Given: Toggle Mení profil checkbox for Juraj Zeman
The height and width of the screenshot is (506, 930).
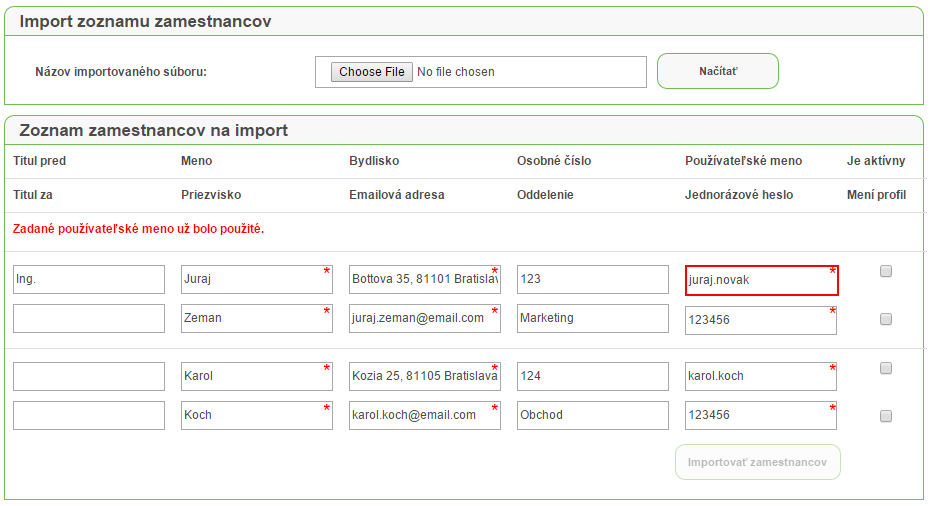Looking at the screenshot, I should tap(886, 319).
